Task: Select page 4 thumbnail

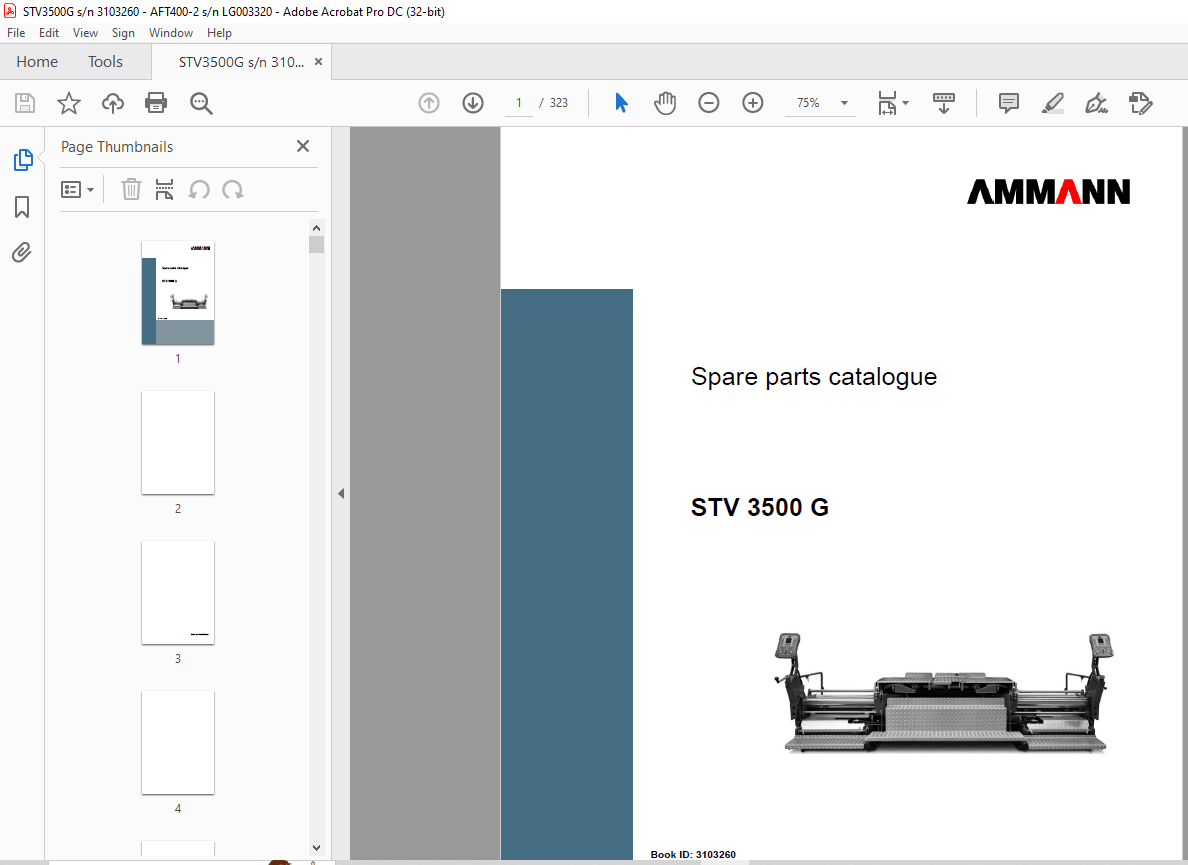Action: point(178,743)
